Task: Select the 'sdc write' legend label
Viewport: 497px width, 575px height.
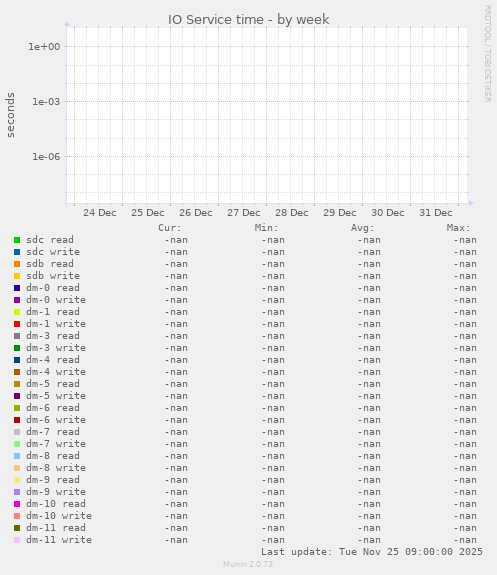Action: pos(53,252)
